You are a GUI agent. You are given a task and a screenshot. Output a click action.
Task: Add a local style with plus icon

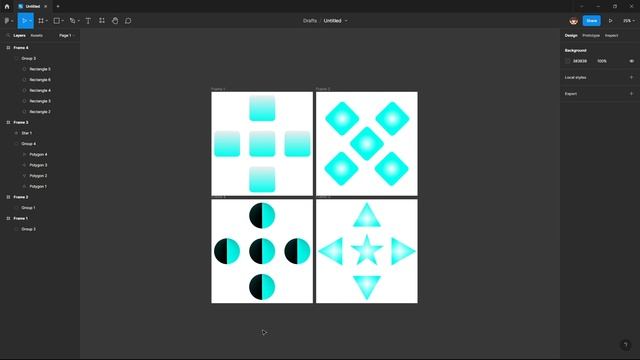(631, 77)
